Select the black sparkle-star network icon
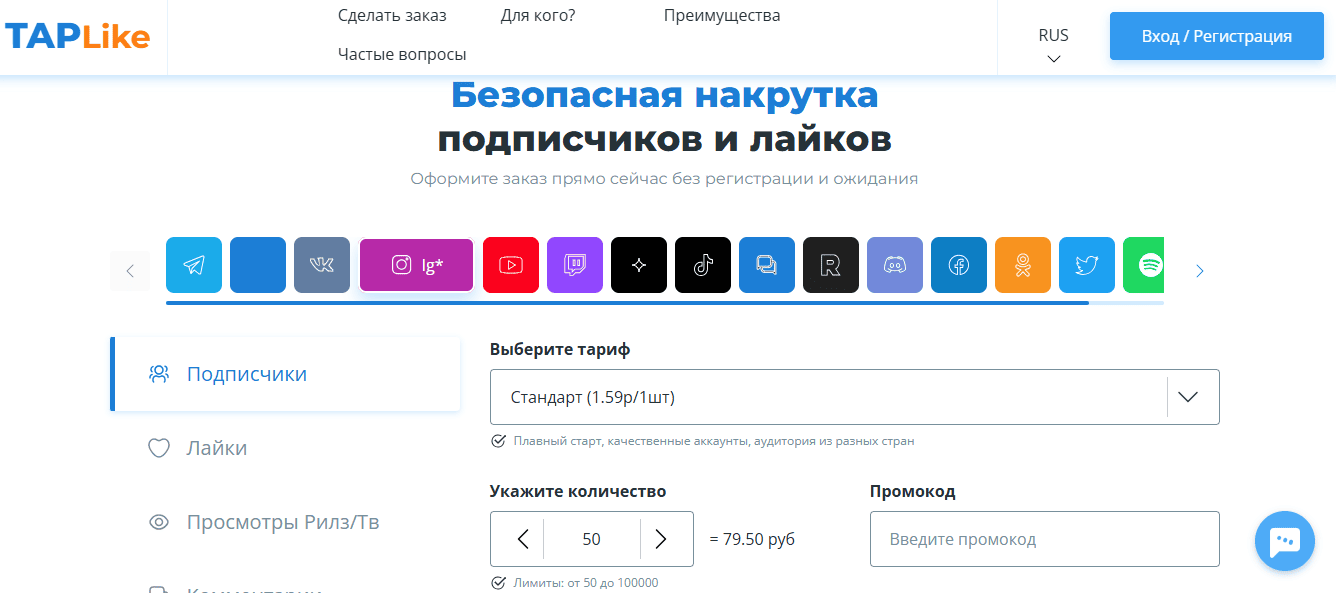 [639, 265]
